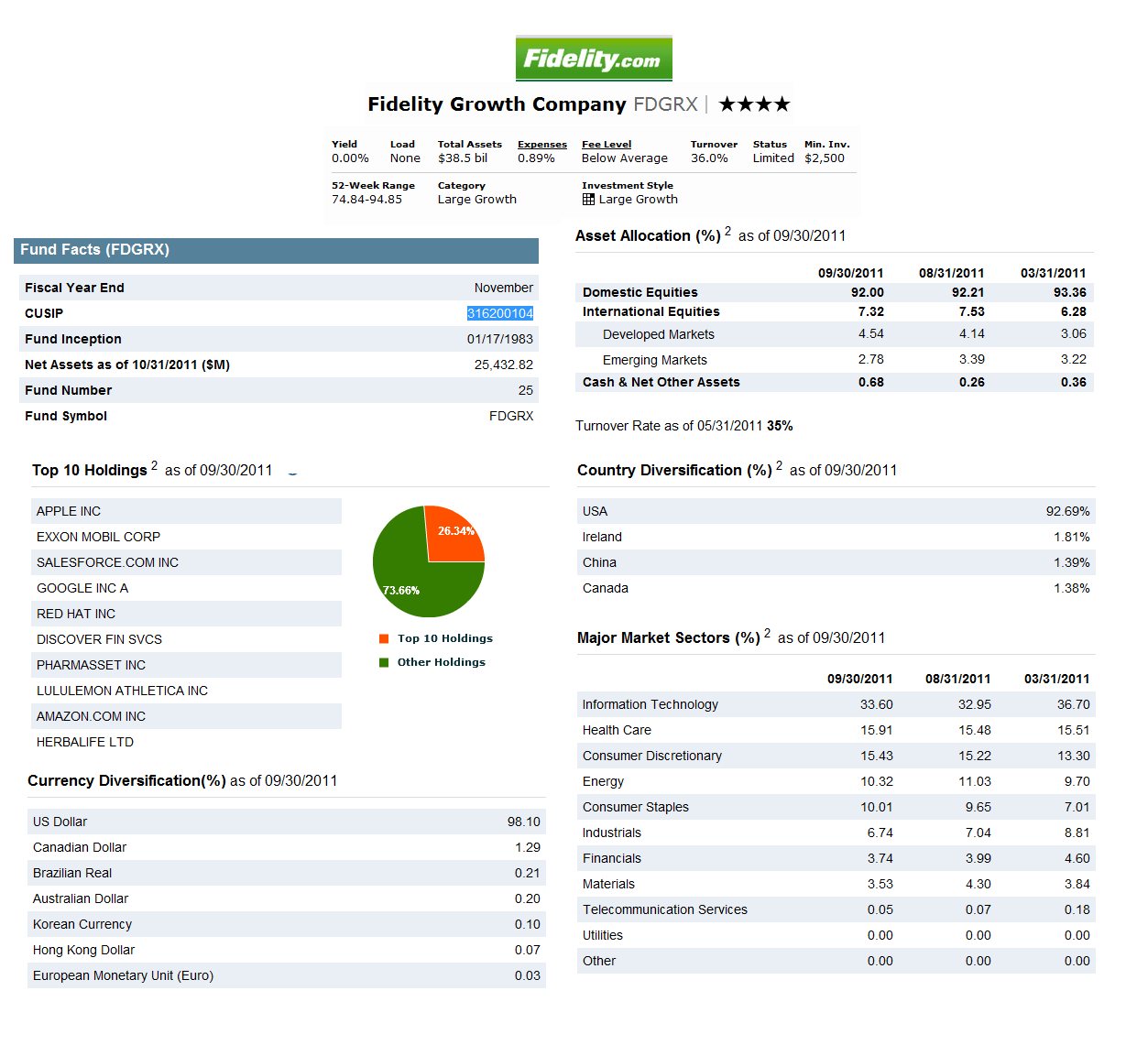The width and height of the screenshot is (1148, 1045).
Task: Click the four-star fund rating
Action: [754, 104]
